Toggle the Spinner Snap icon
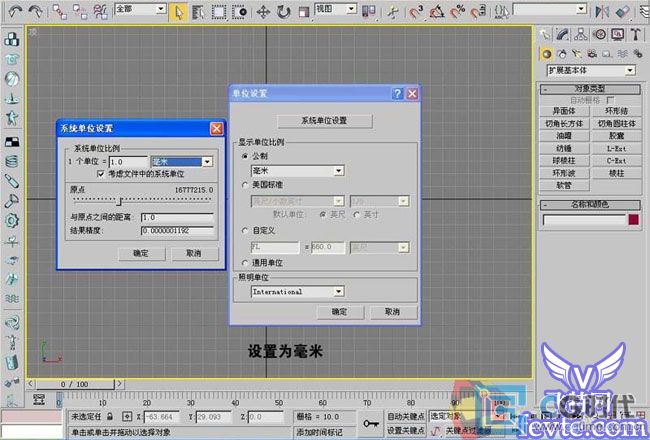Viewport: 650px width, 440px height. click(478, 12)
